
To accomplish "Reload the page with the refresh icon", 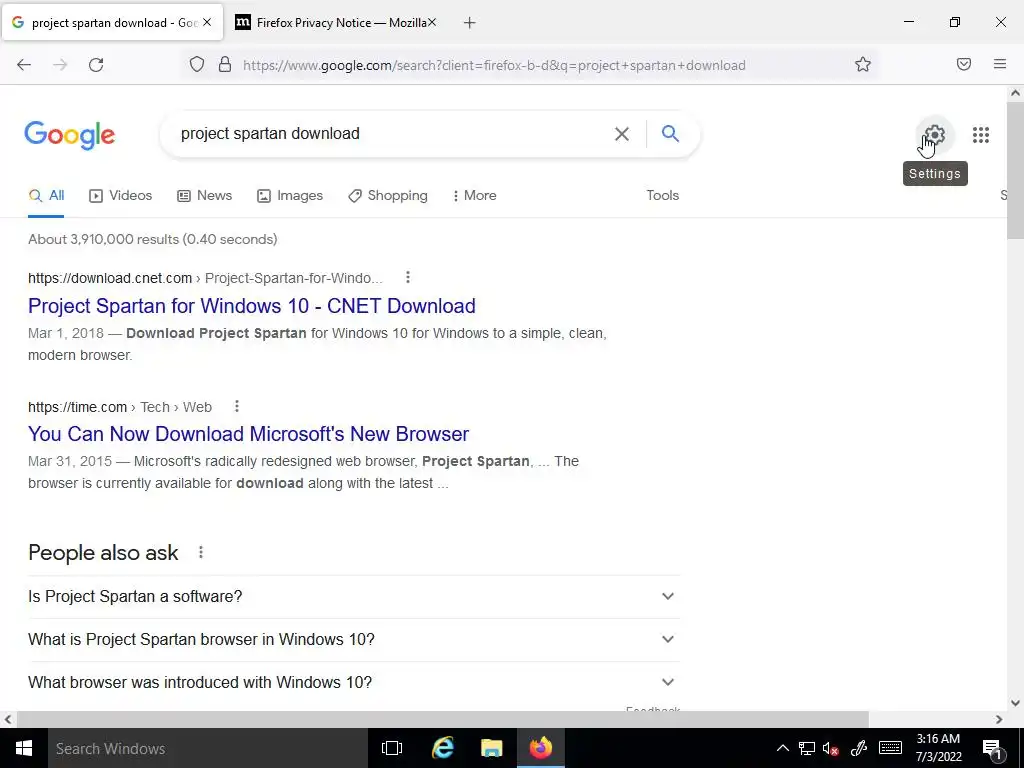I will (x=96, y=65).
